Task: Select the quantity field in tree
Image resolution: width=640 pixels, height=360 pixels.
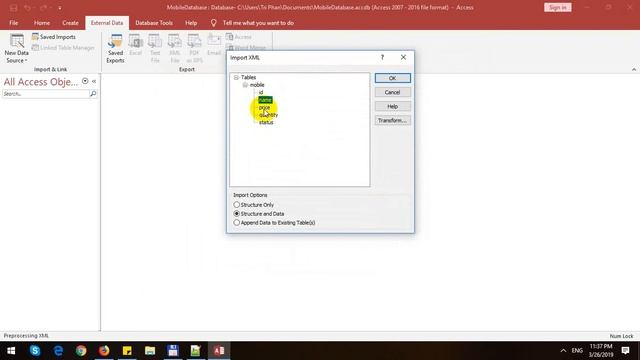Action: (268, 115)
